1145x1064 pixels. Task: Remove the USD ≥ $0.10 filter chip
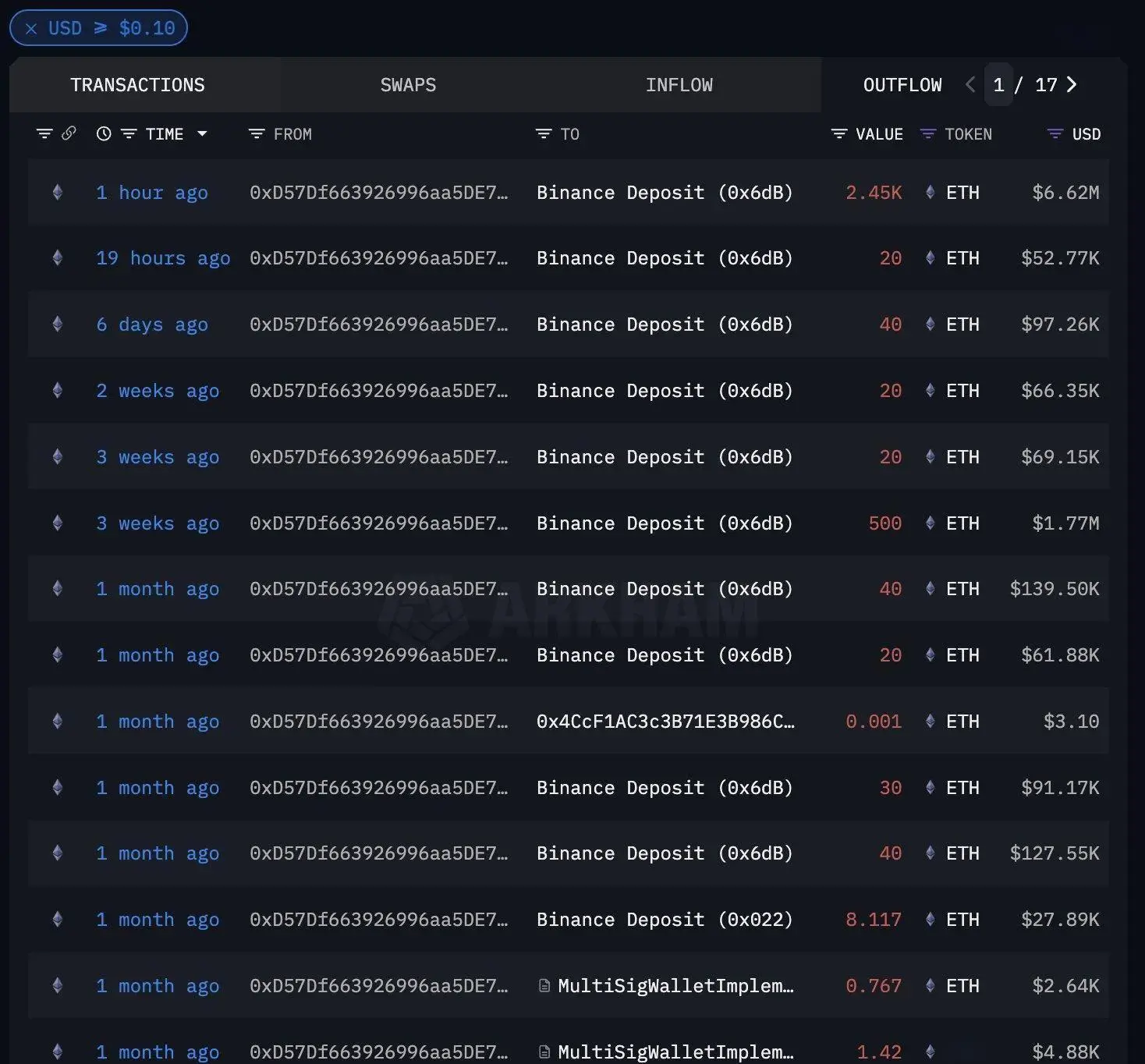(31, 29)
